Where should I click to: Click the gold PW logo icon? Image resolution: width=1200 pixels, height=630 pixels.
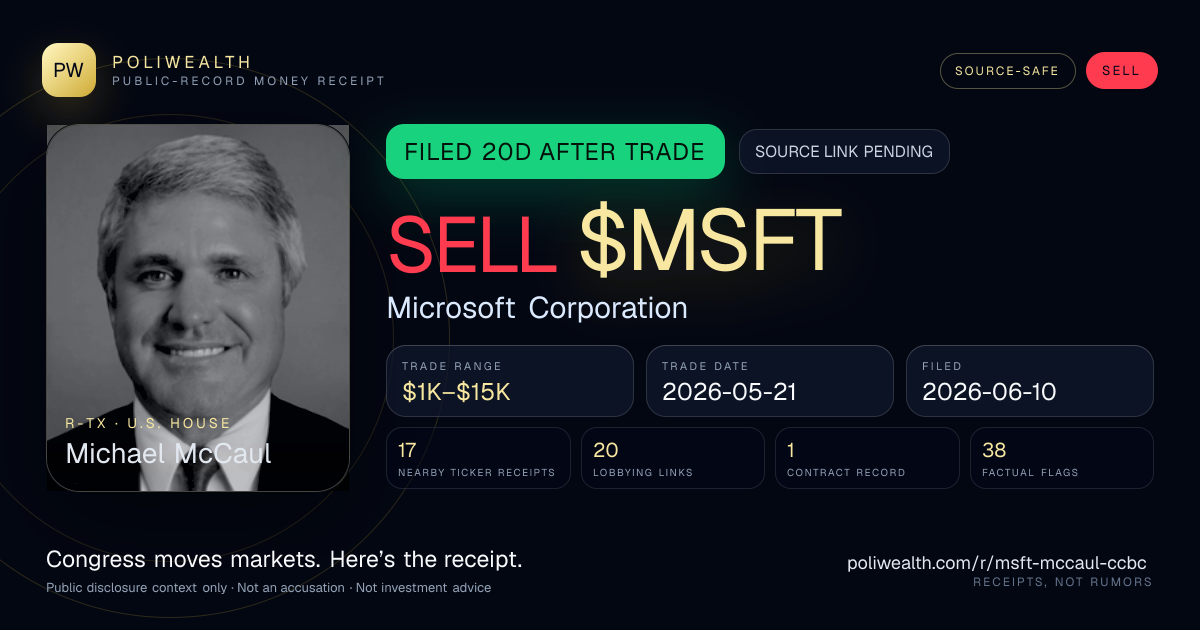pyautogui.click(x=69, y=70)
